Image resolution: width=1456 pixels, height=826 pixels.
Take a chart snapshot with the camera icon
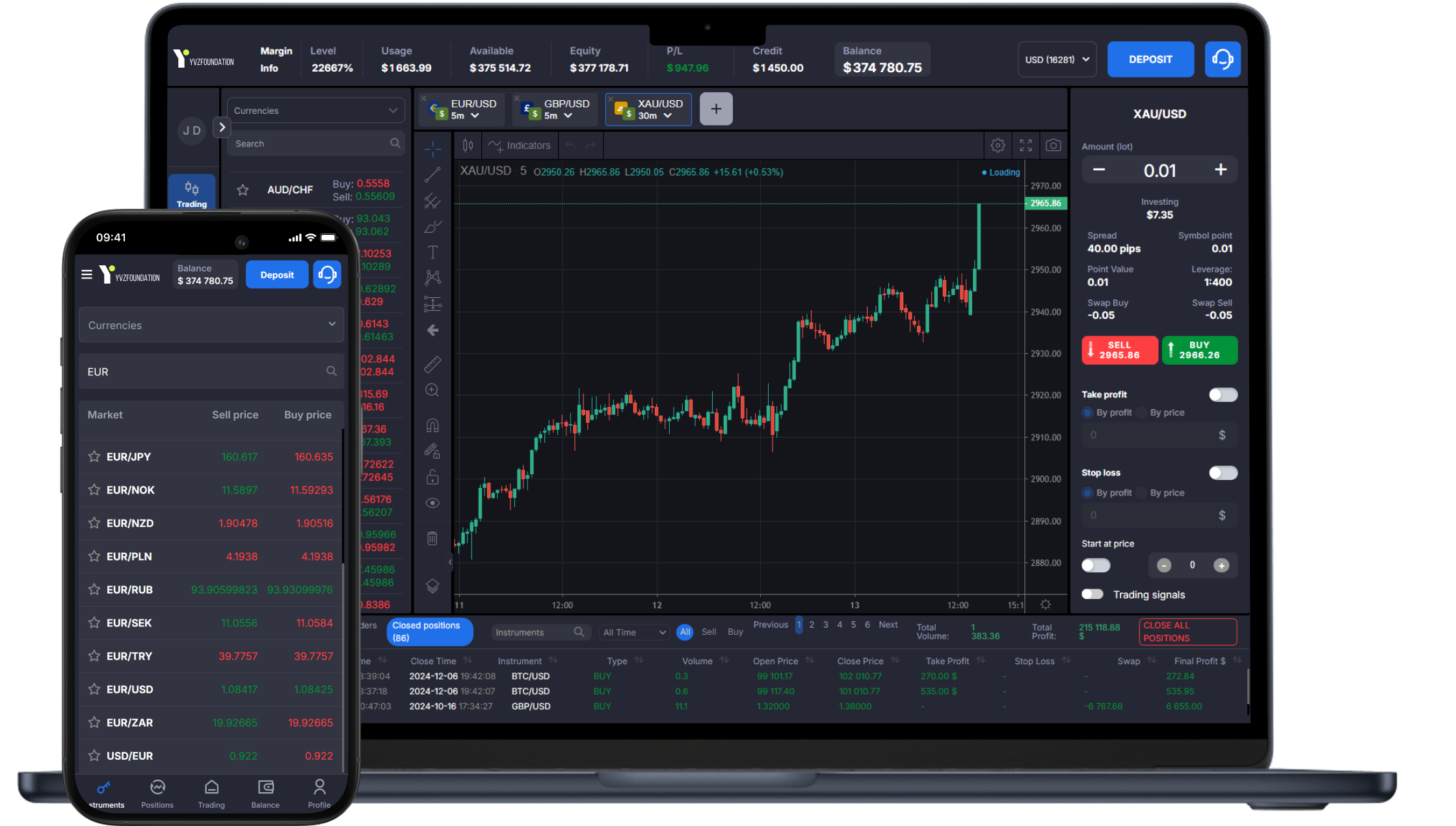point(1053,146)
